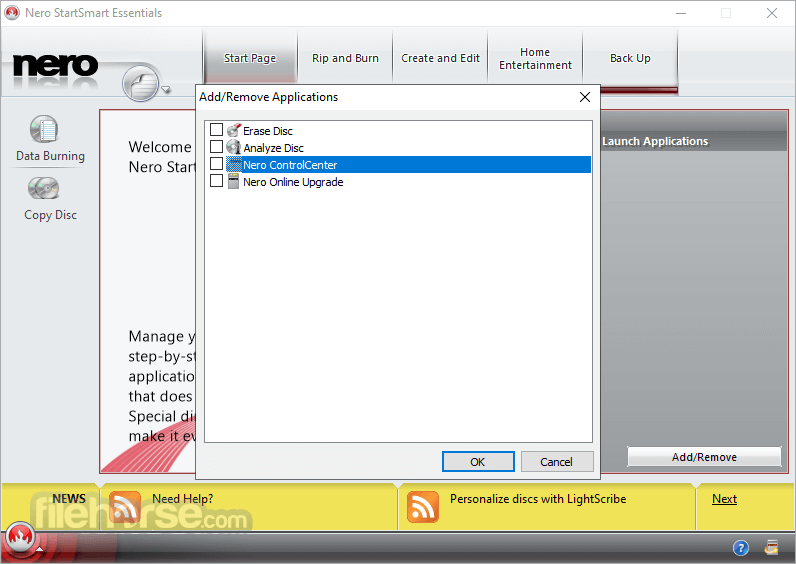Screen dimensions: 796x564
Task: Open the Create and Edit tab
Action: pos(440,58)
